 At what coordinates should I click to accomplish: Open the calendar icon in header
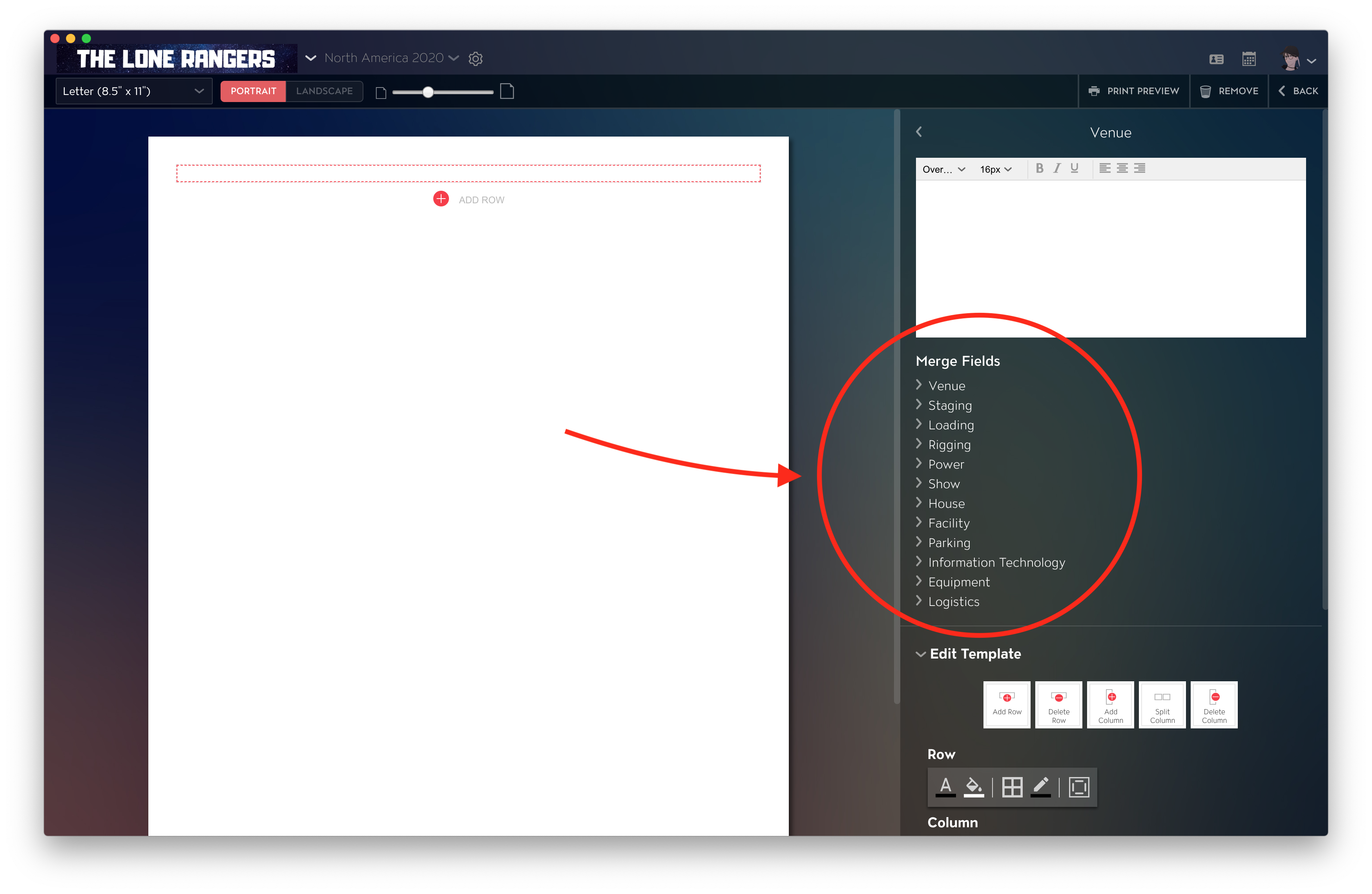1249,59
